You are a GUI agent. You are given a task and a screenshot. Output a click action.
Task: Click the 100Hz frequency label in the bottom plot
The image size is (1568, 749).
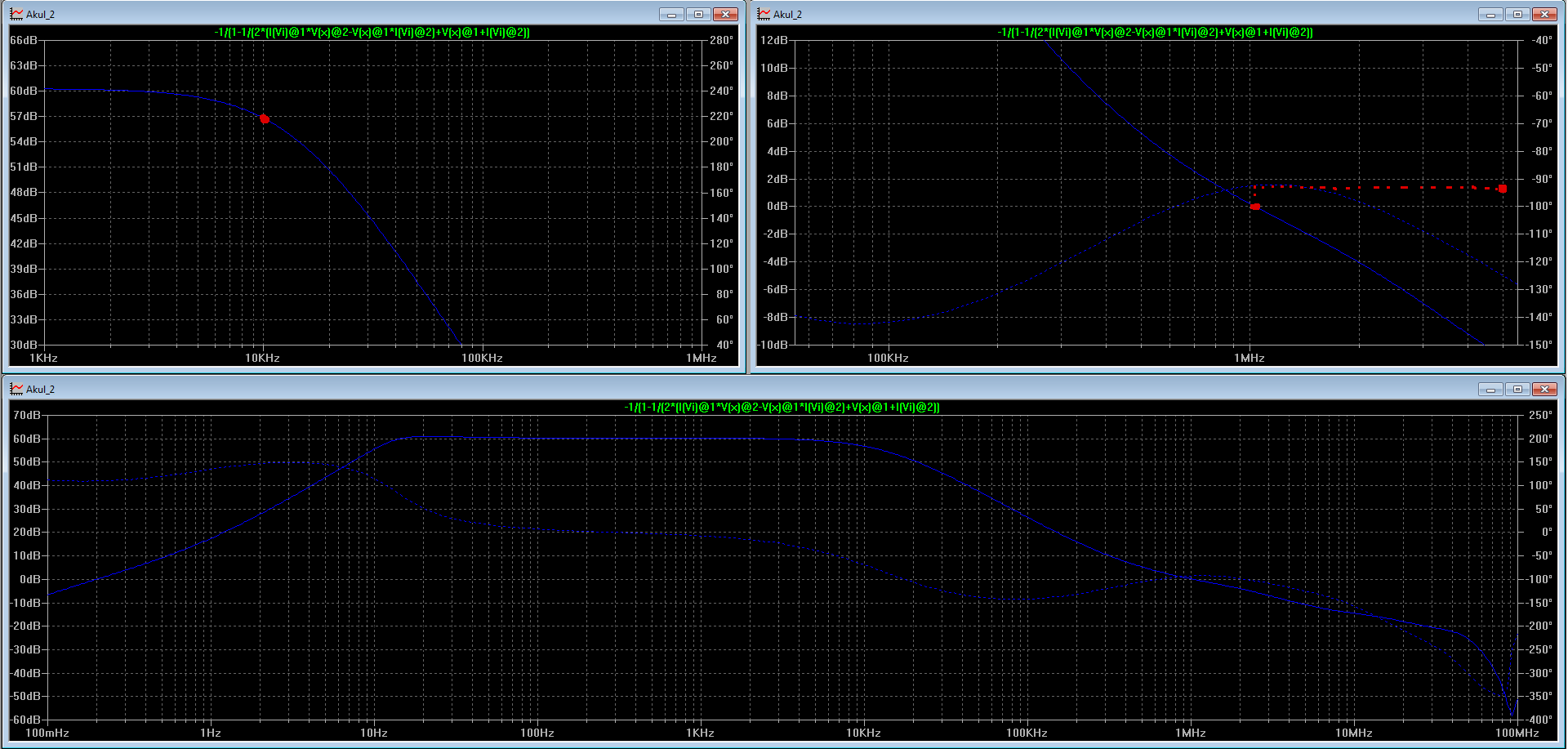pyautogui.click(x=537, y=733)
